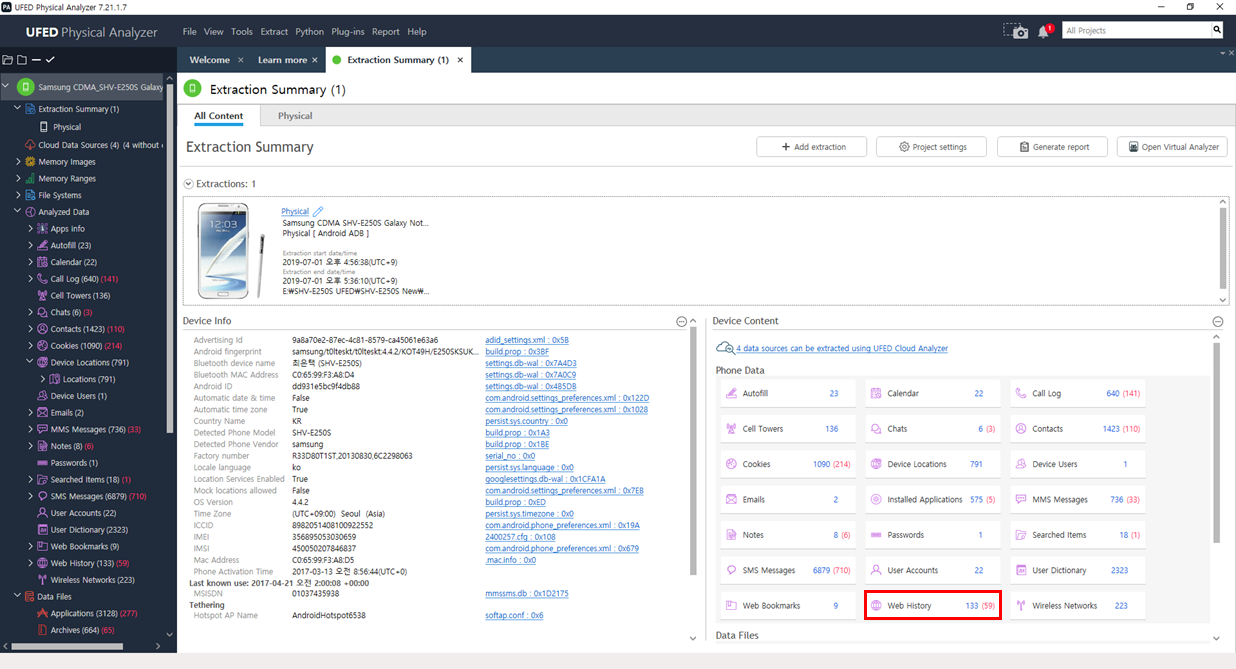
Task: Click the User Accounts icon in sidebar
Action: click(x=42, y=513)
